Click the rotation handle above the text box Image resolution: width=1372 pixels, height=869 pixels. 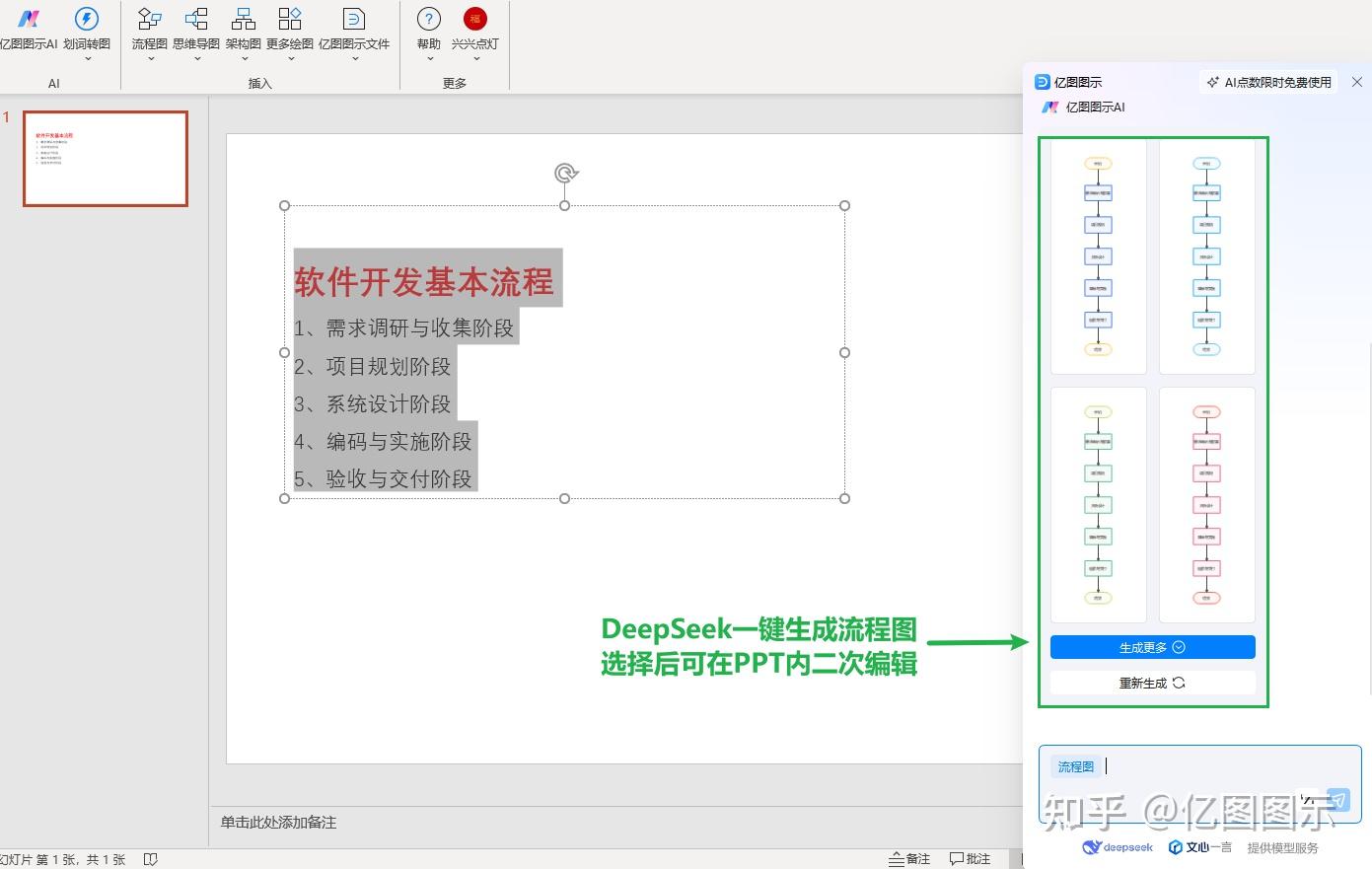tap(565, 174)
